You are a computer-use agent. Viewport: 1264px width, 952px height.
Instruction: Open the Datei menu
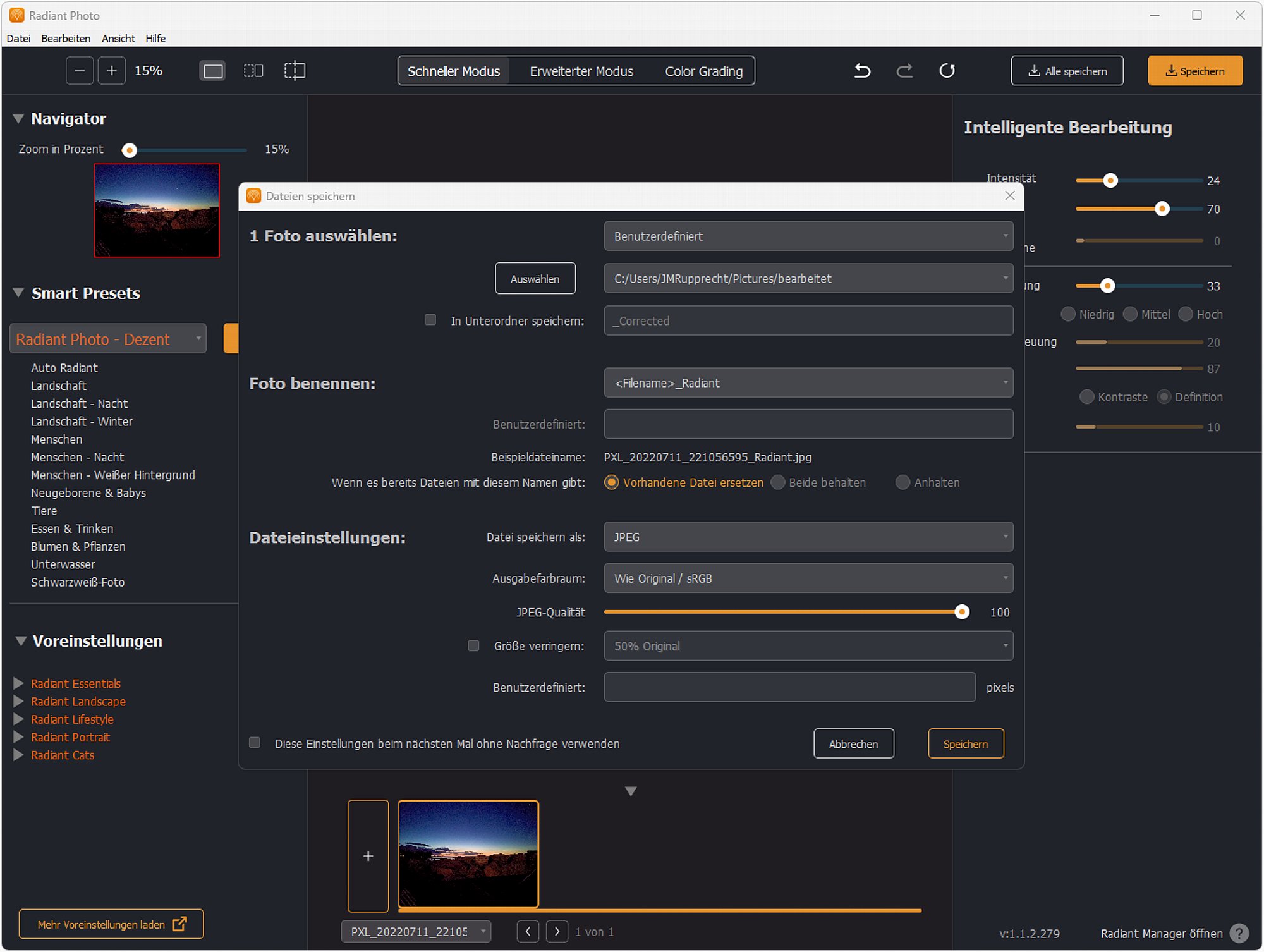pos(18,39)
